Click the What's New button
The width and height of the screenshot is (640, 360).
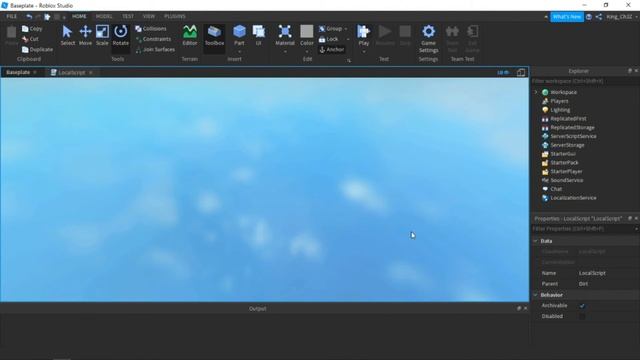tap(567, 17)
